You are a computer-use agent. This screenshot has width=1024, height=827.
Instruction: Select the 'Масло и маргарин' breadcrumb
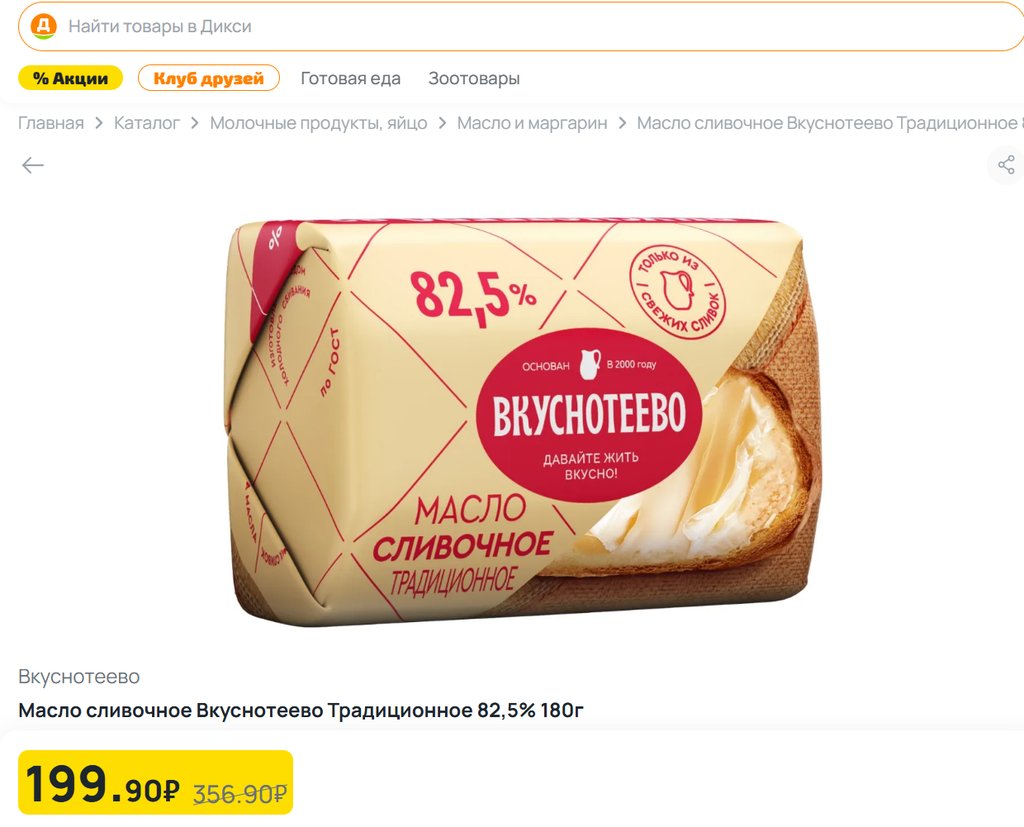pyautogui.click(x=532, y=123)
